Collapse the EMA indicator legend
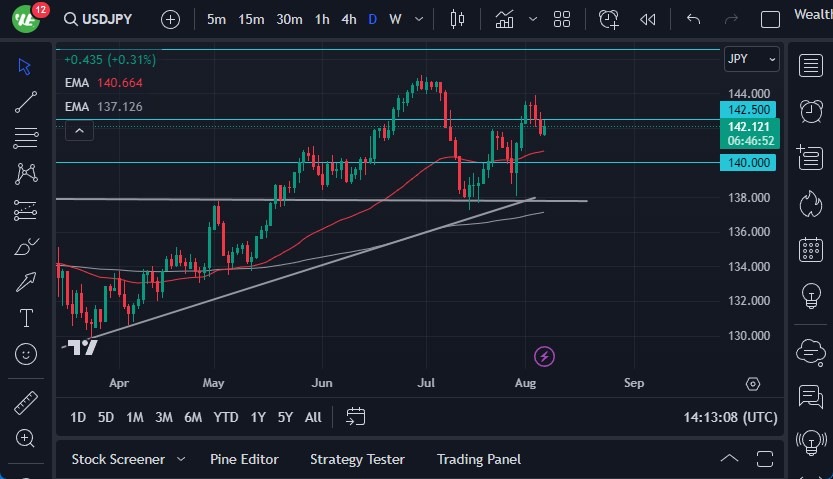 [x=79, y=130]
